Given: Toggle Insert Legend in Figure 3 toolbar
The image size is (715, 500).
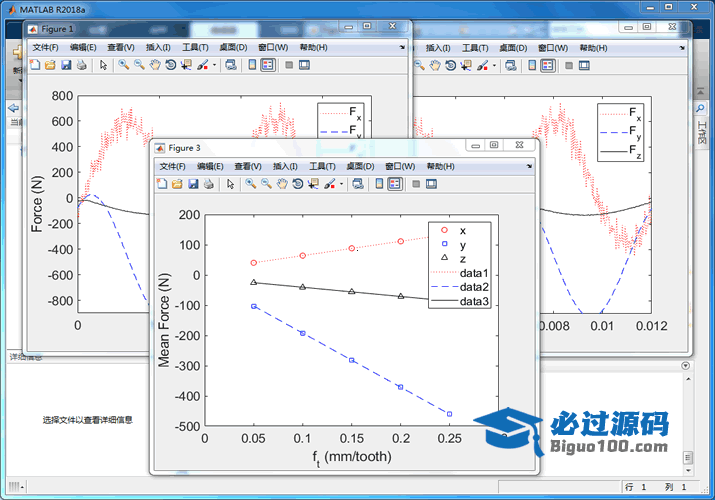Looking at the screenshot, I should (395, 184).
